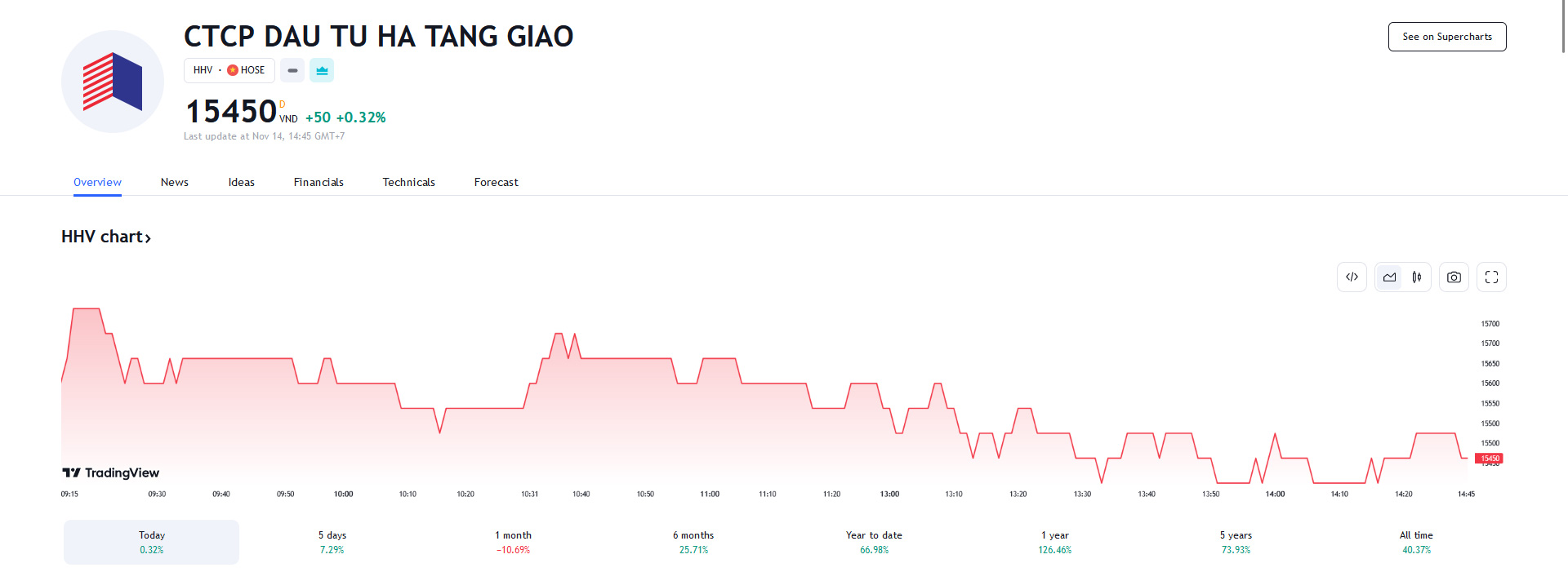Open the Forecast section link
Screen dimensions: 1568x581
pyautogui.click(x=495, y=182)
